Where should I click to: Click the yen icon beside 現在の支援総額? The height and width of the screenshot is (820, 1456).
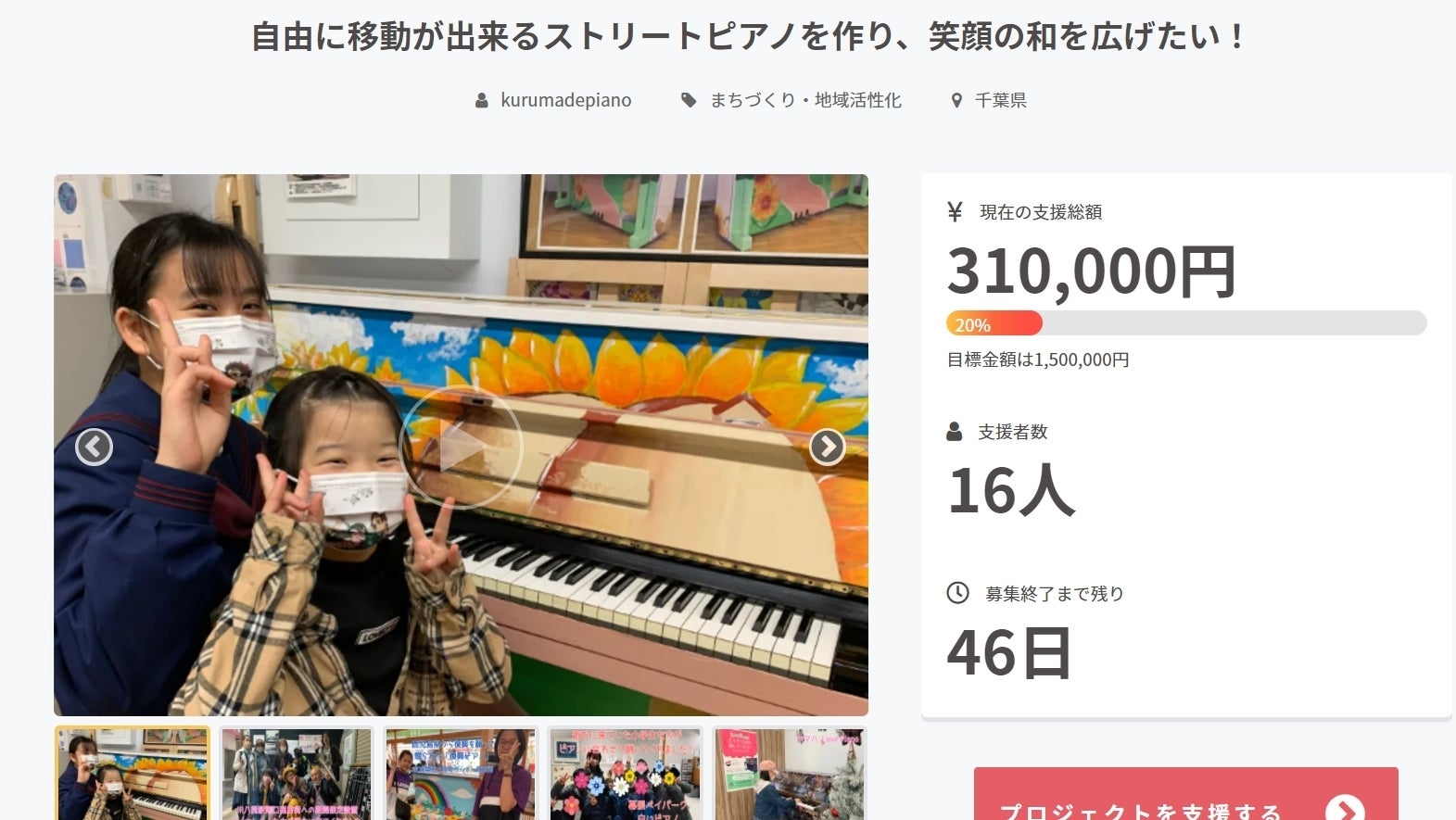(955, 212)
